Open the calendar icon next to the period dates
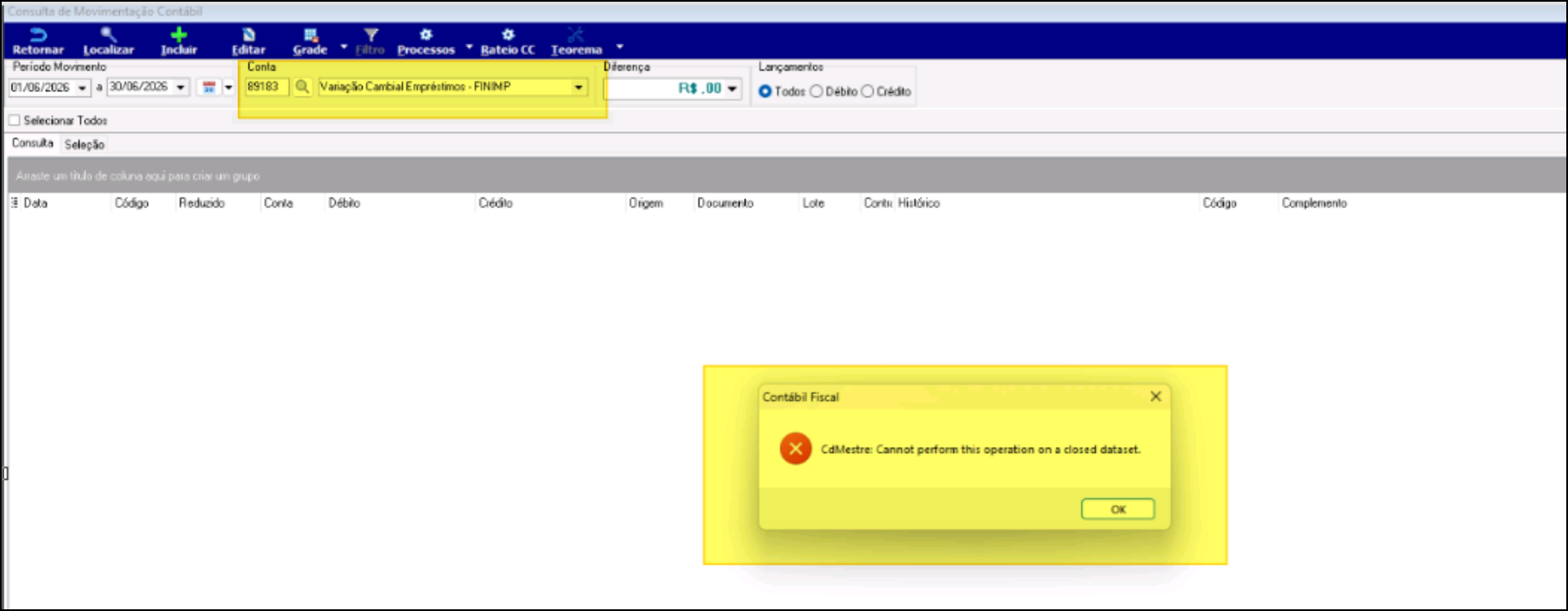This screenshot has width=1568, height=611. pyautogui.click(x=209, y=87)
